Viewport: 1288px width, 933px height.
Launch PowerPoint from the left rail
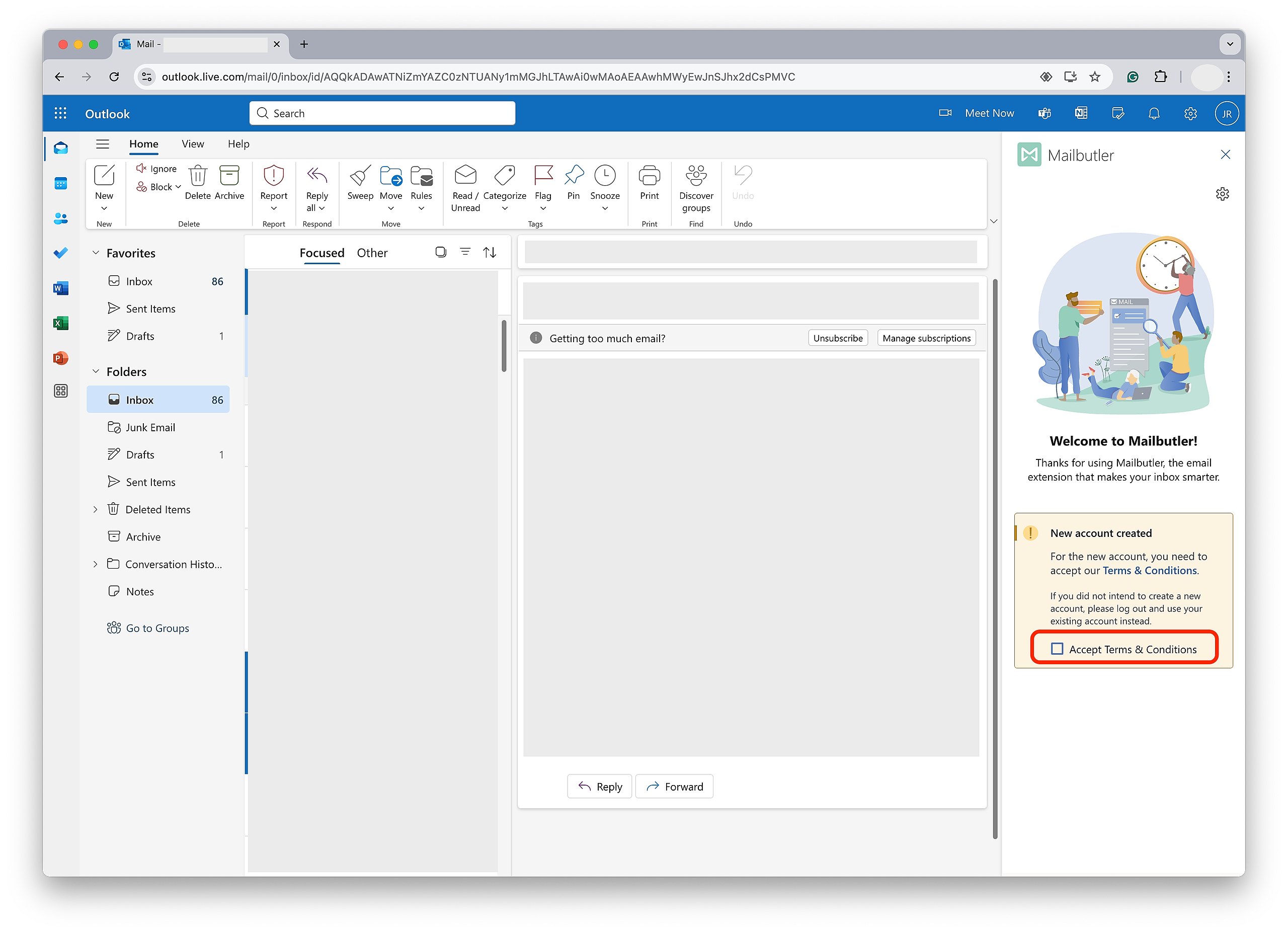61,358
